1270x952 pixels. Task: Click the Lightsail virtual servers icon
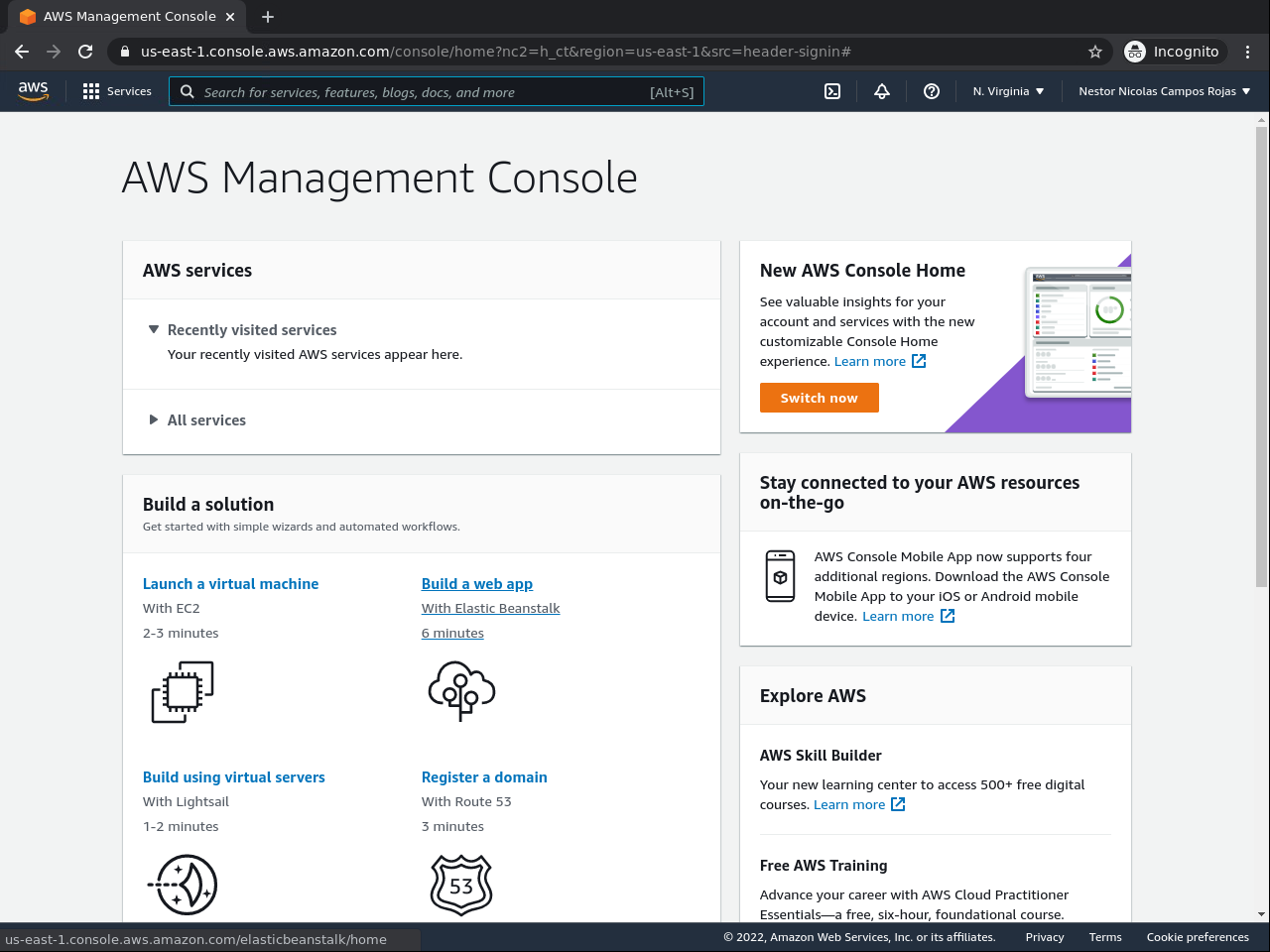point(183,885)
